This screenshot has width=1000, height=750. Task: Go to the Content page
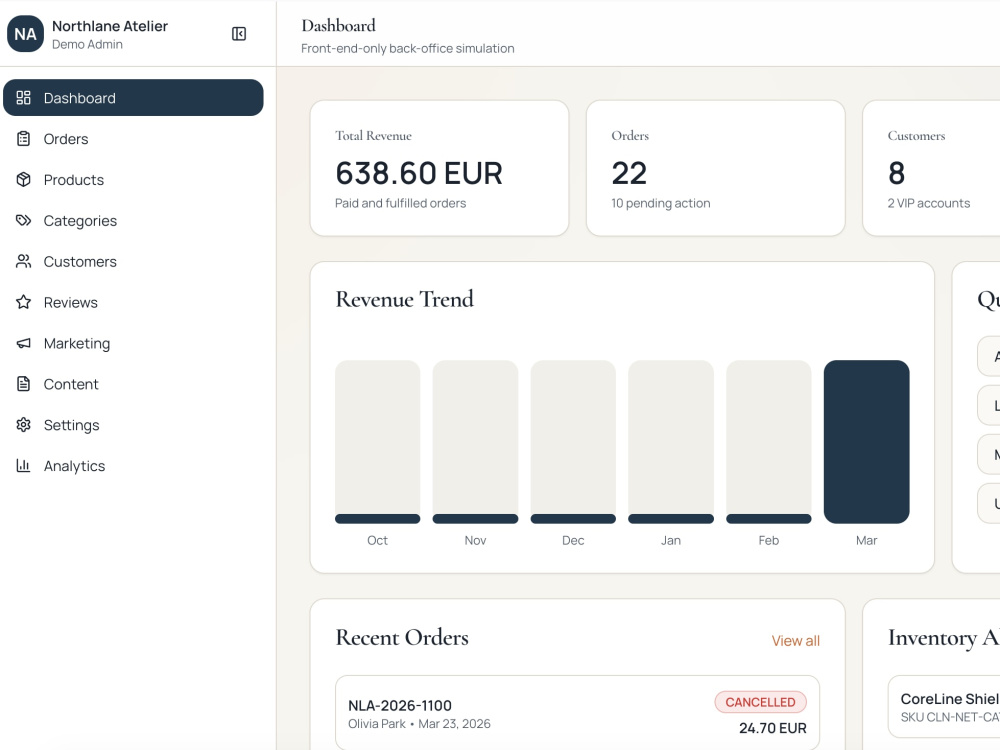tap(133, 384)
